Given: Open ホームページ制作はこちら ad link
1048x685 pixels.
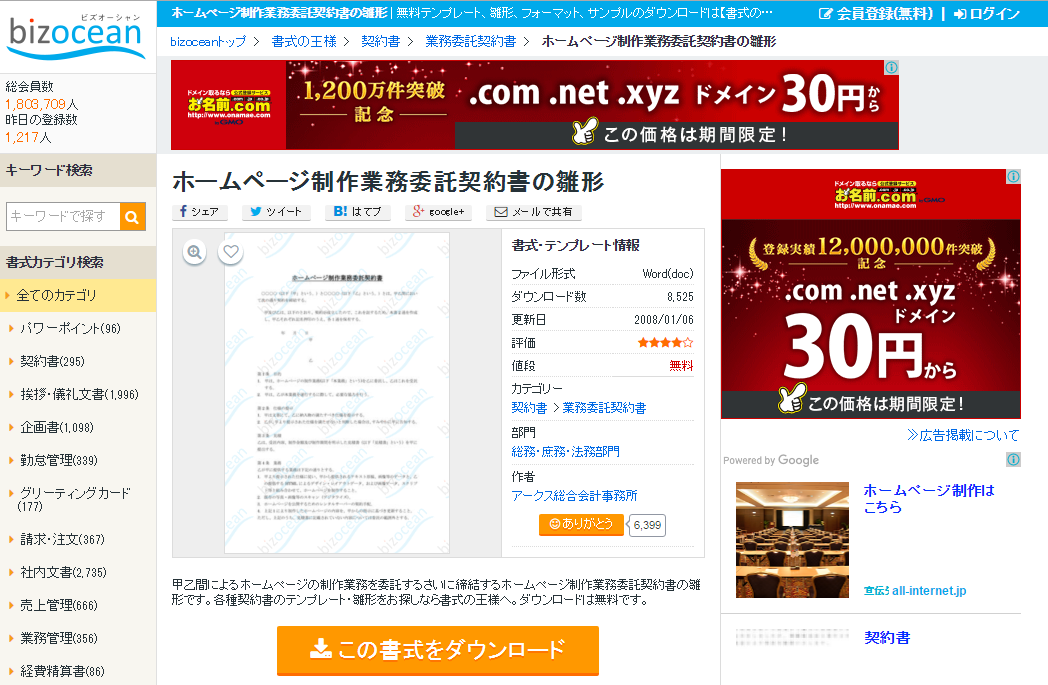Looking at the screenshot, I should [929, 499].
